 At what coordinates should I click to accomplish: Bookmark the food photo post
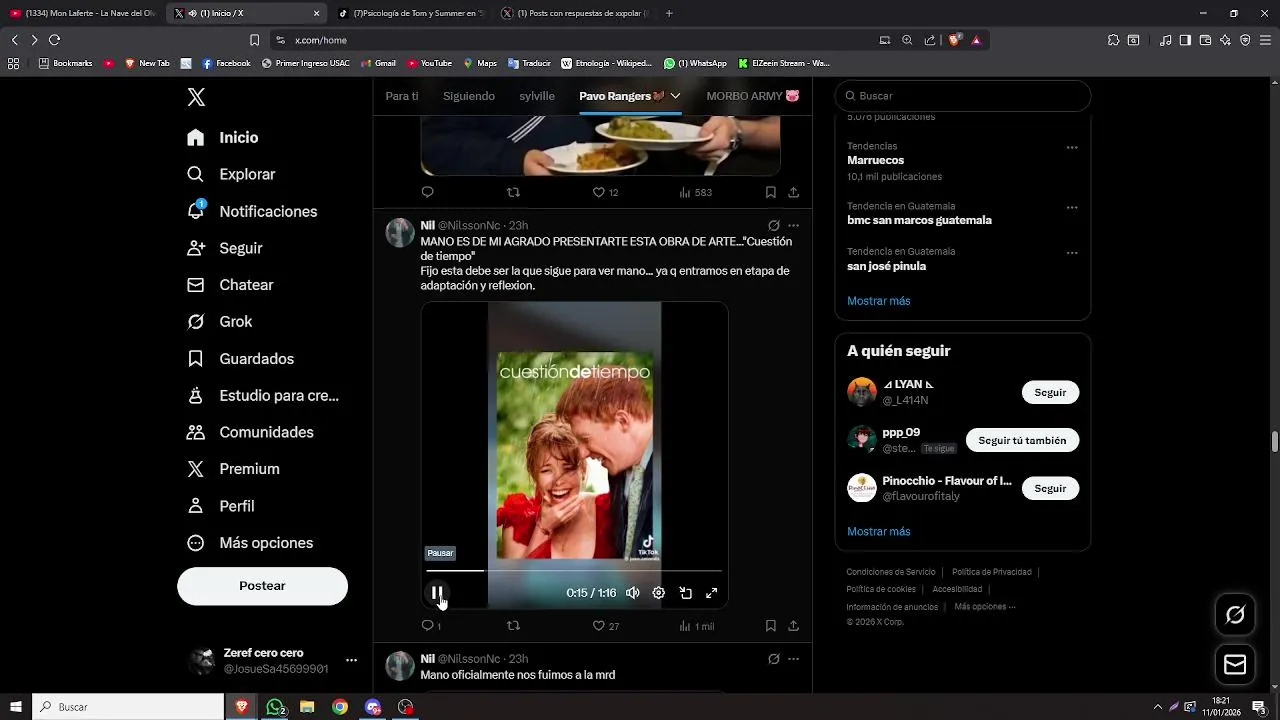click(770, 192)
